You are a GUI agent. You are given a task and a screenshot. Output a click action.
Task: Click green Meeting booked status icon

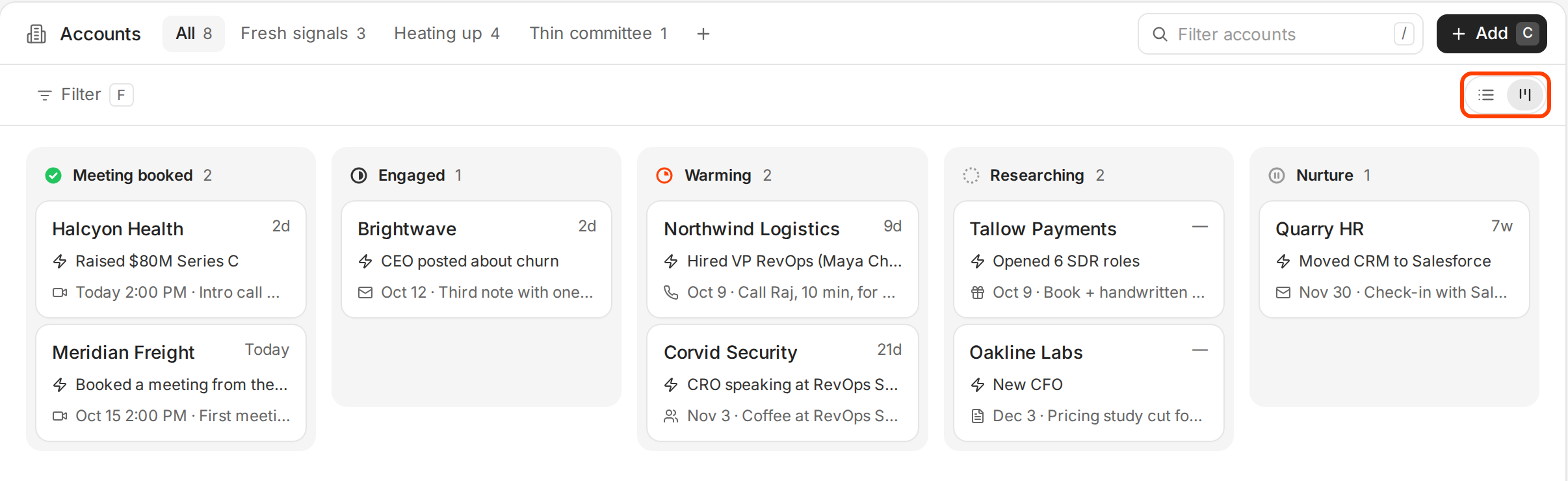[53, 175]
